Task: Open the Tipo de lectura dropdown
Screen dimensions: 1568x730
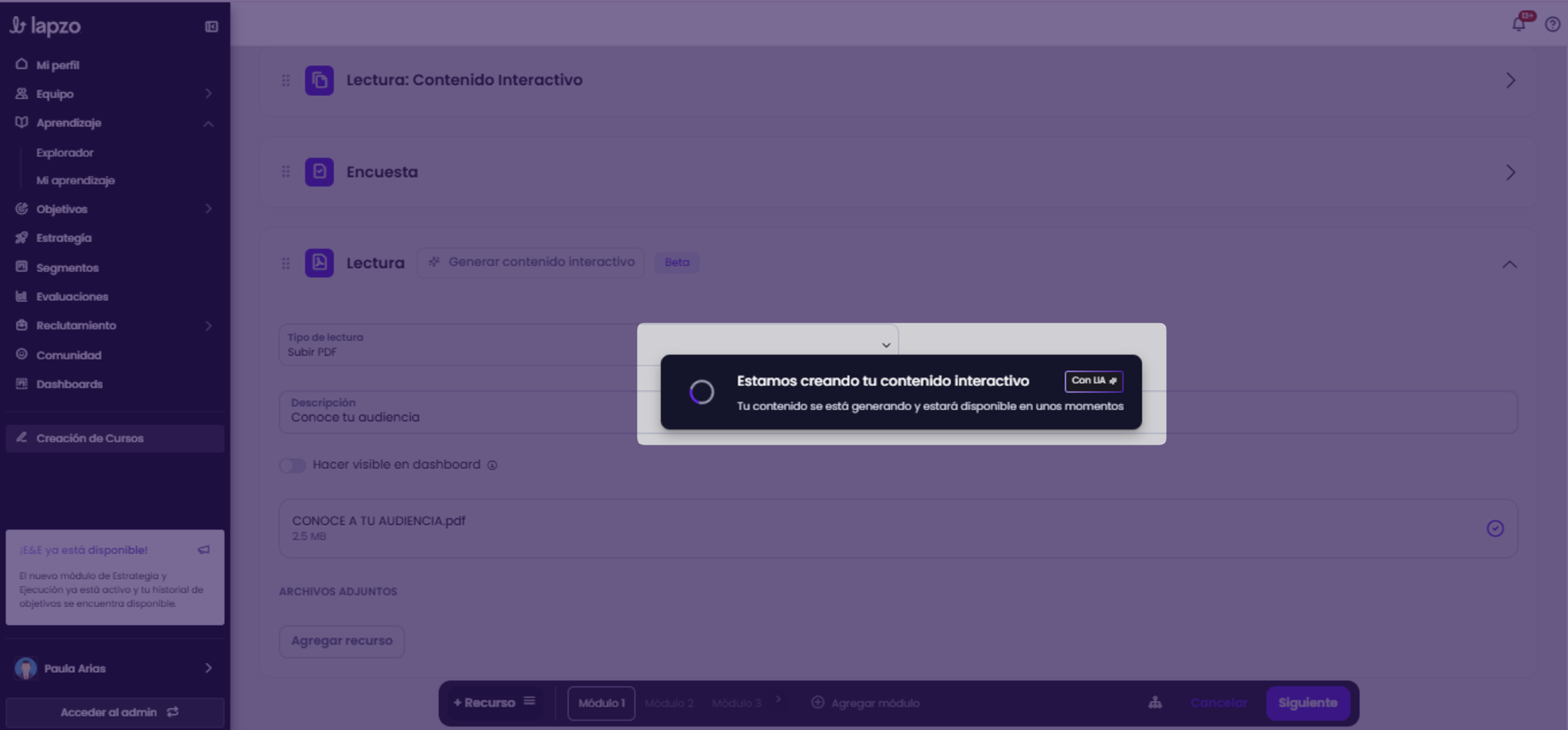Action: coord(589,345)
